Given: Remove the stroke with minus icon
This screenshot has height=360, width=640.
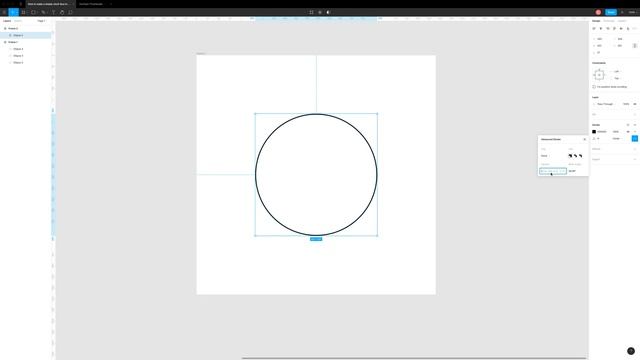Looking at the screenshot, I should point(635,132).
